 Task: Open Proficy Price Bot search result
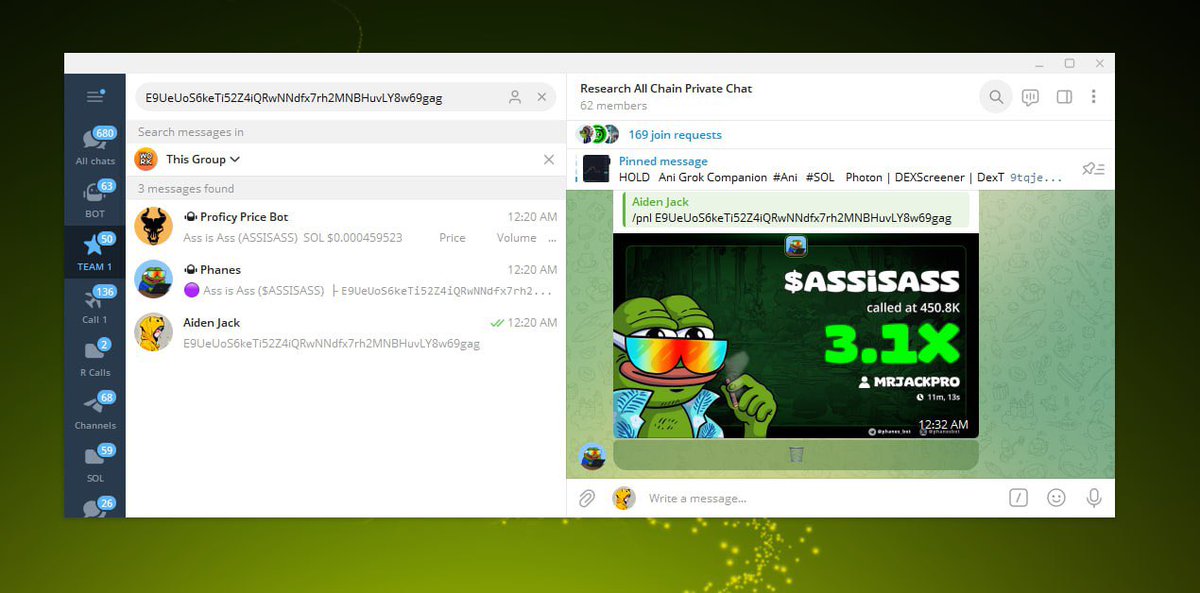coord(346,226)
